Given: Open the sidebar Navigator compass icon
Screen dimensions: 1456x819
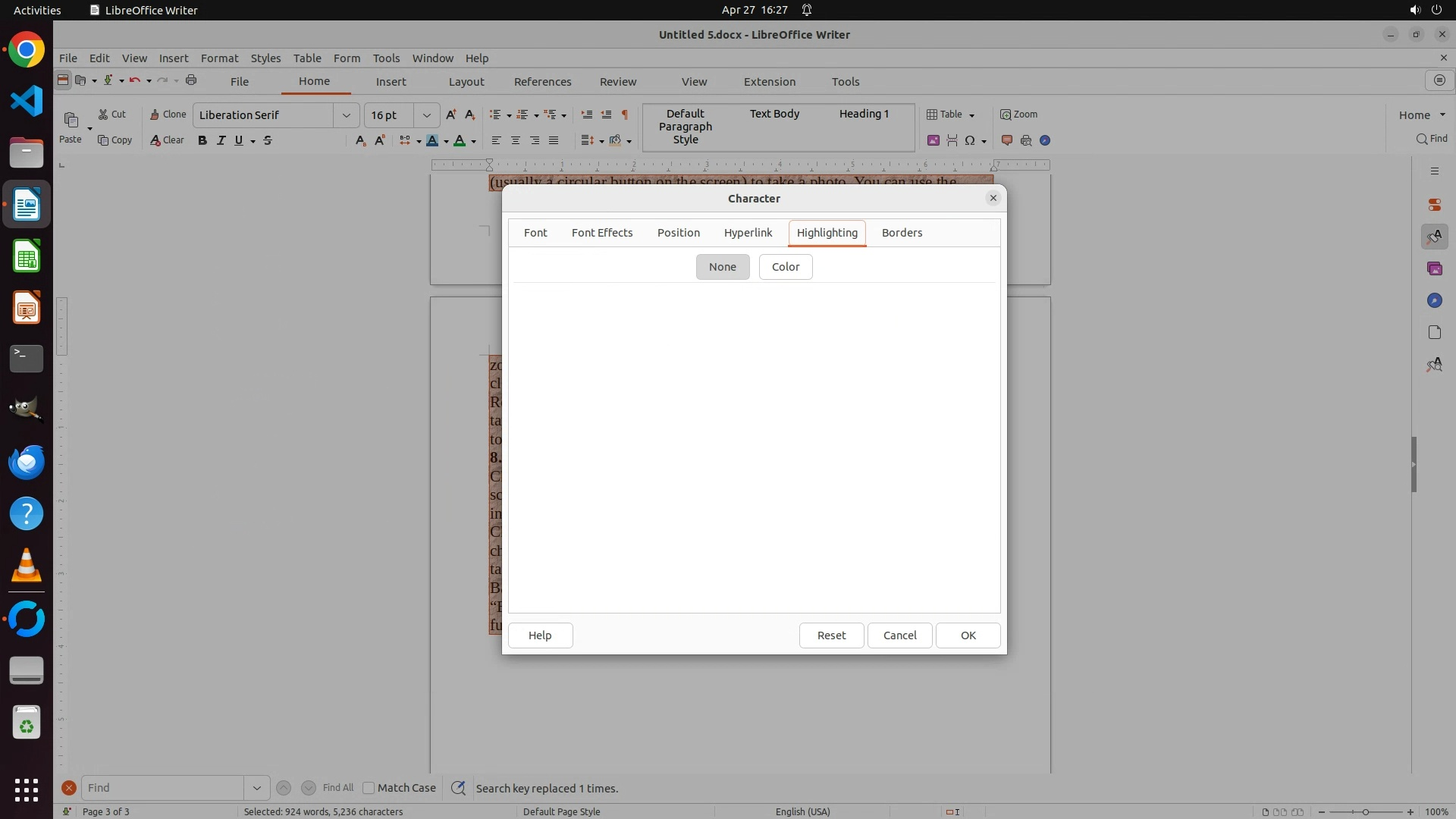Looking at the screenshot, I should click(x=1434, y=301).
